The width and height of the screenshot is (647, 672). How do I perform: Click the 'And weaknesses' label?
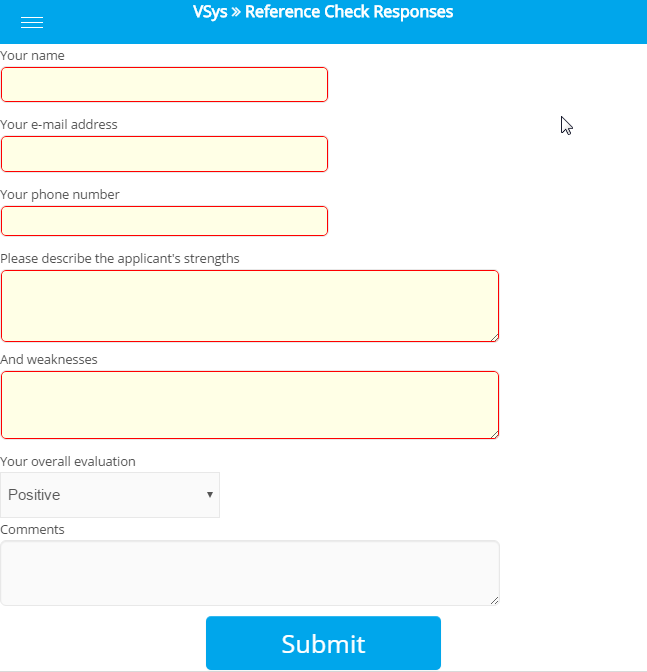[49, 359]
